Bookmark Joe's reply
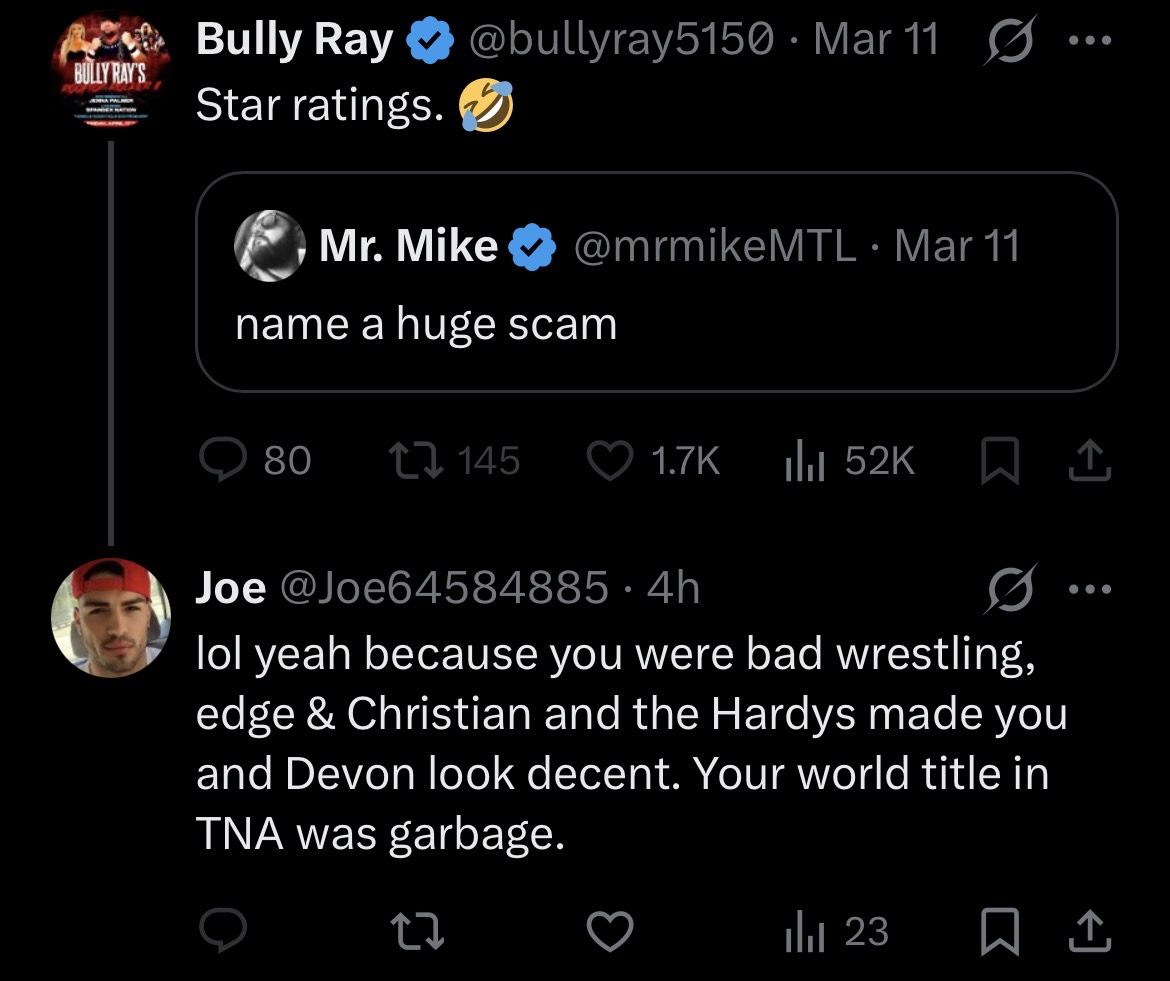 click(x=999, y=932)
